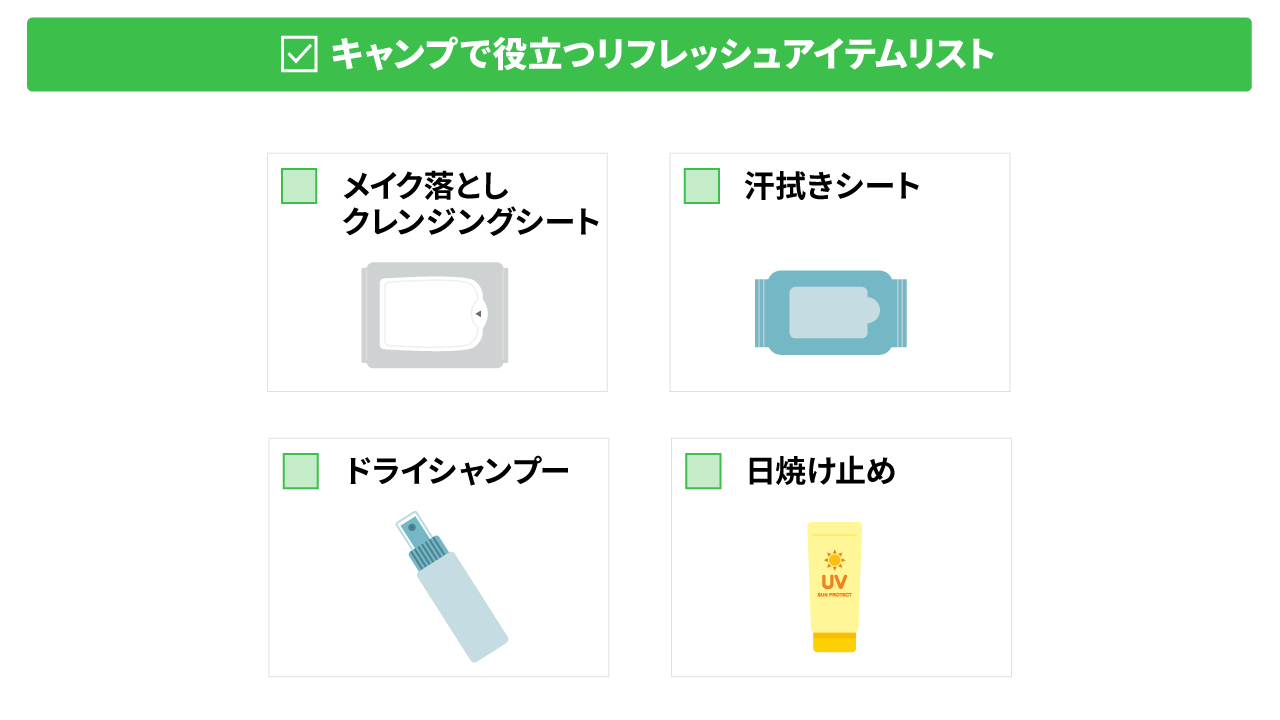Tick the ドライシャンプー checkbox
The height and width of the screenshot is (720, 1280).
pyautogui.click(x=301, y=471)
